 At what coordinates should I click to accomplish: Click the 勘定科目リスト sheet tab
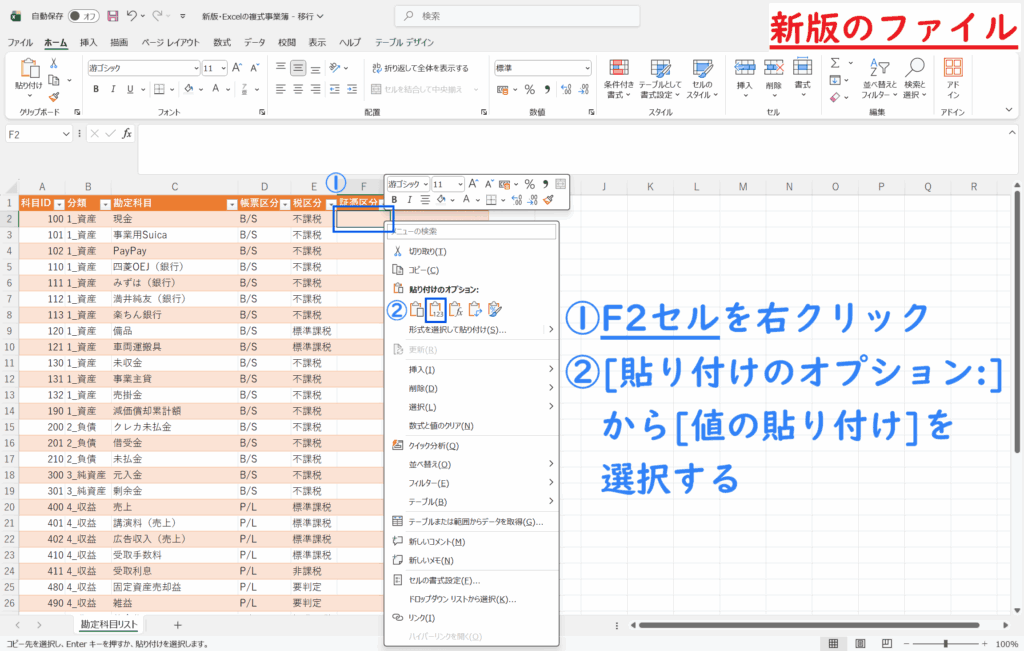tap(109, 624)
